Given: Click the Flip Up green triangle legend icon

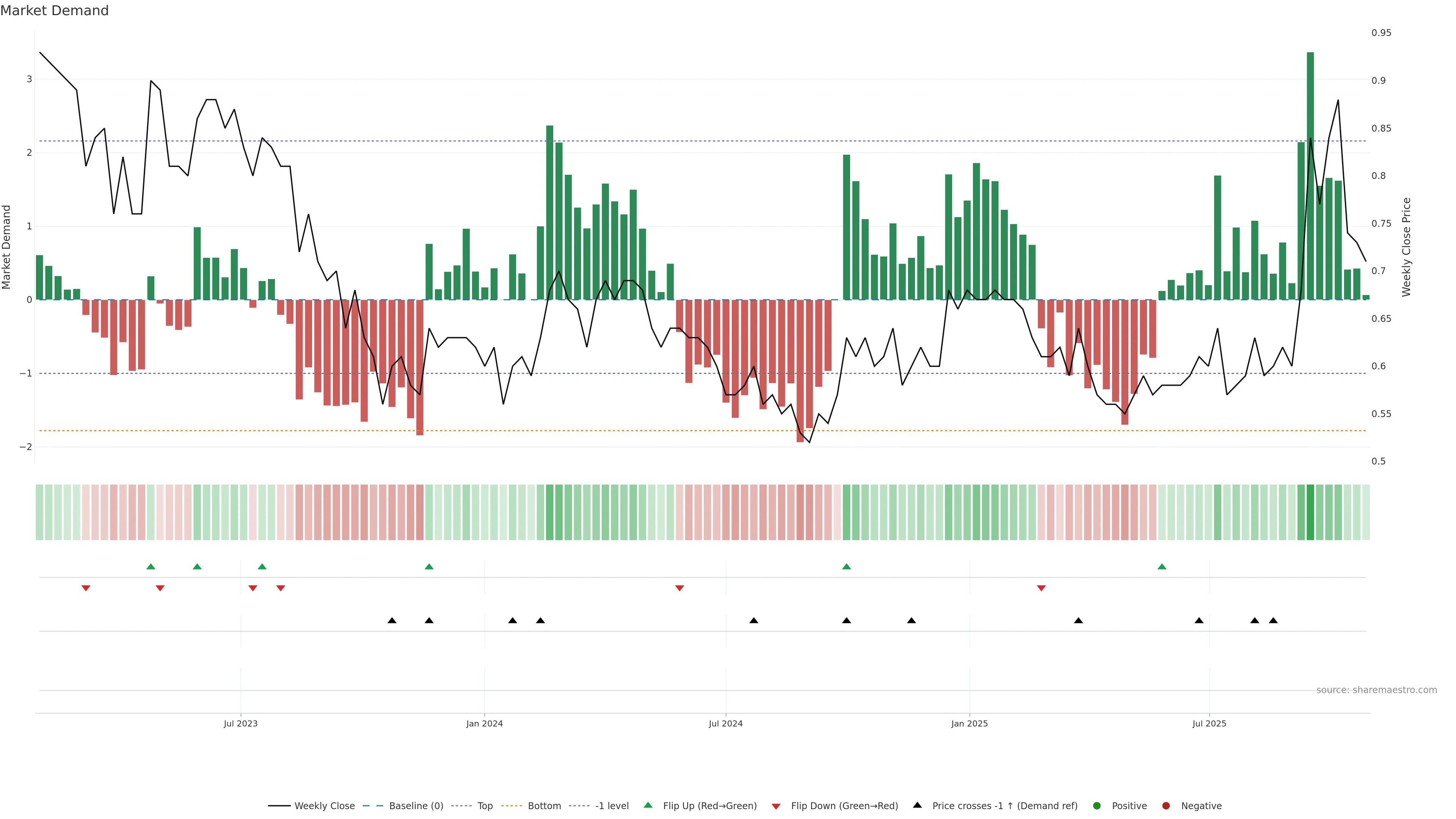Looking at the screenshot, I should [x=648, y=805].
